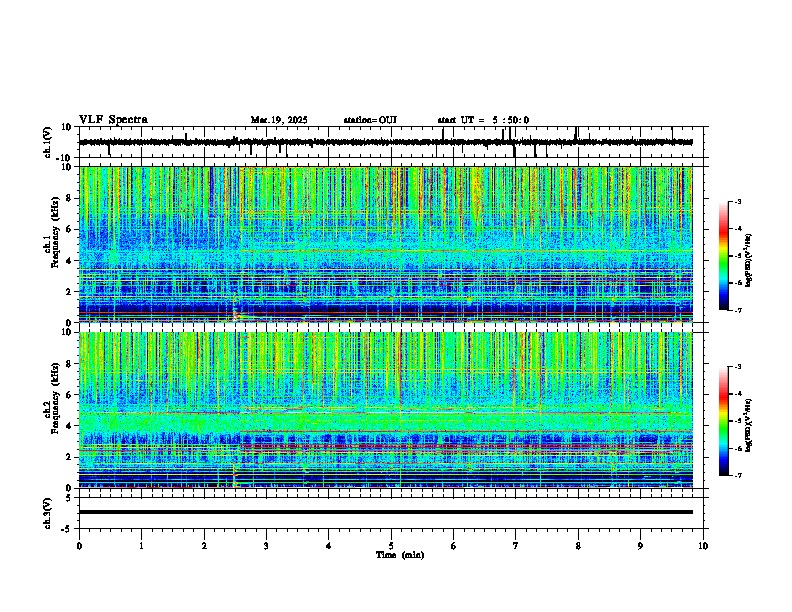Click the "2" kHz tick on ch.1 spectrogram
The height and width of the screenshot is (612, 792).
[70, 292]
